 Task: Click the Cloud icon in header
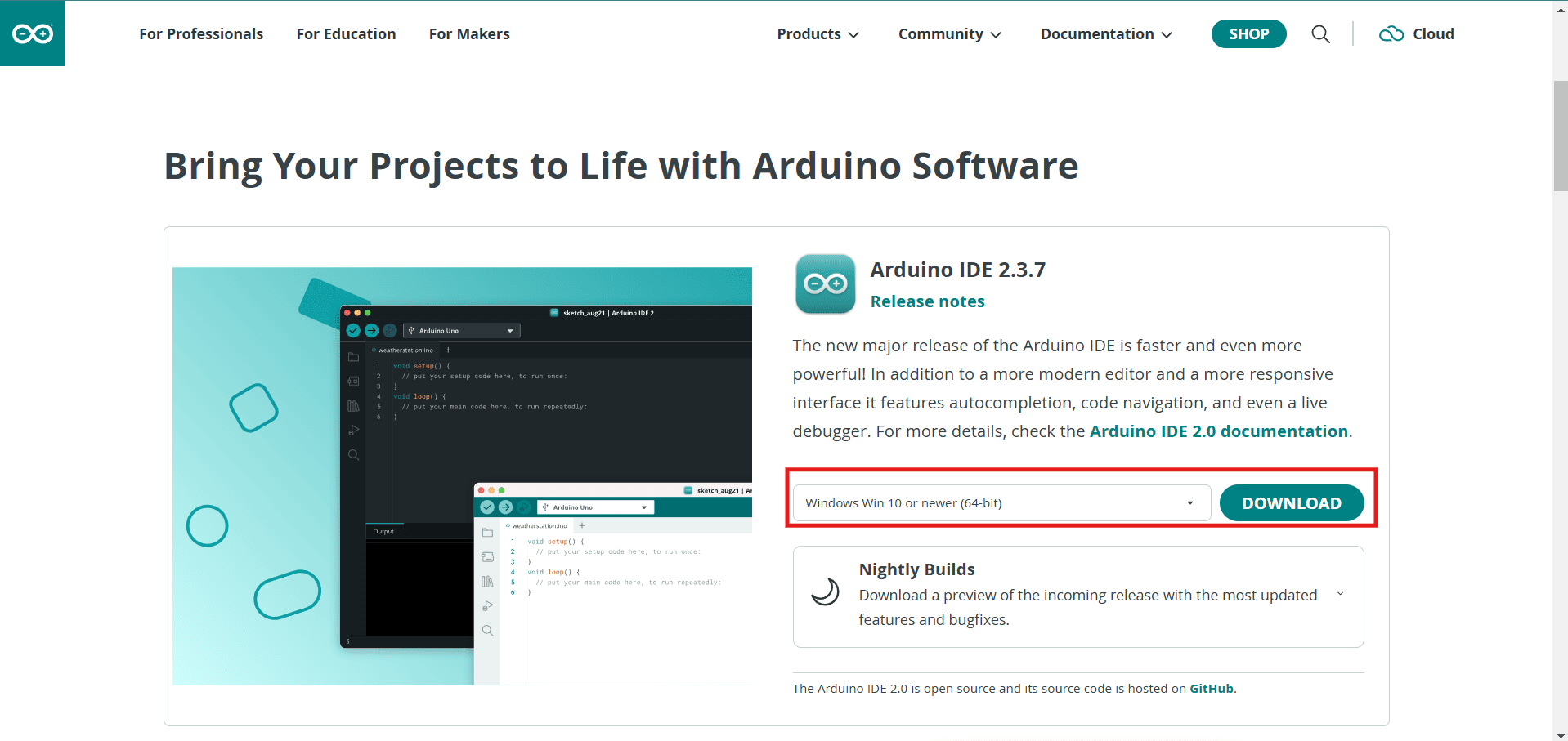[x=1391, y=34]
